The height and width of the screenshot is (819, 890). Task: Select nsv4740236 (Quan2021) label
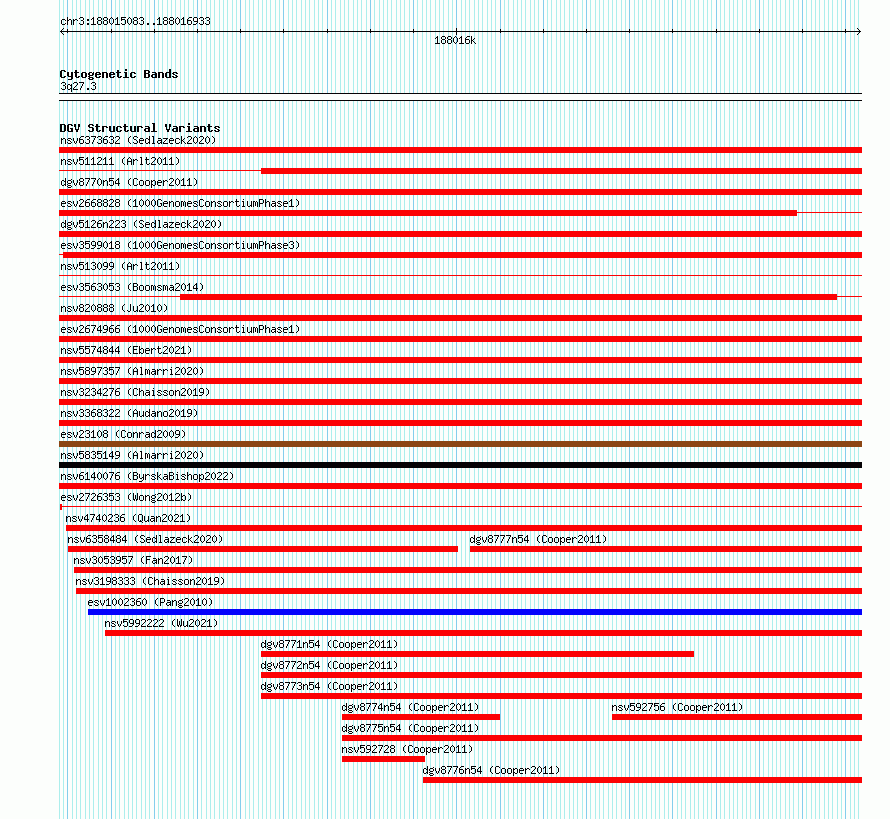pos(128,518)
